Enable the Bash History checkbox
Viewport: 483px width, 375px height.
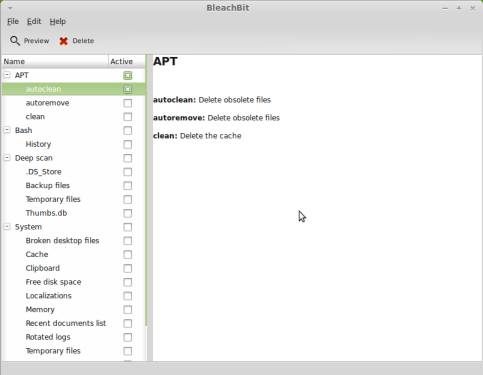click(127, 144)
